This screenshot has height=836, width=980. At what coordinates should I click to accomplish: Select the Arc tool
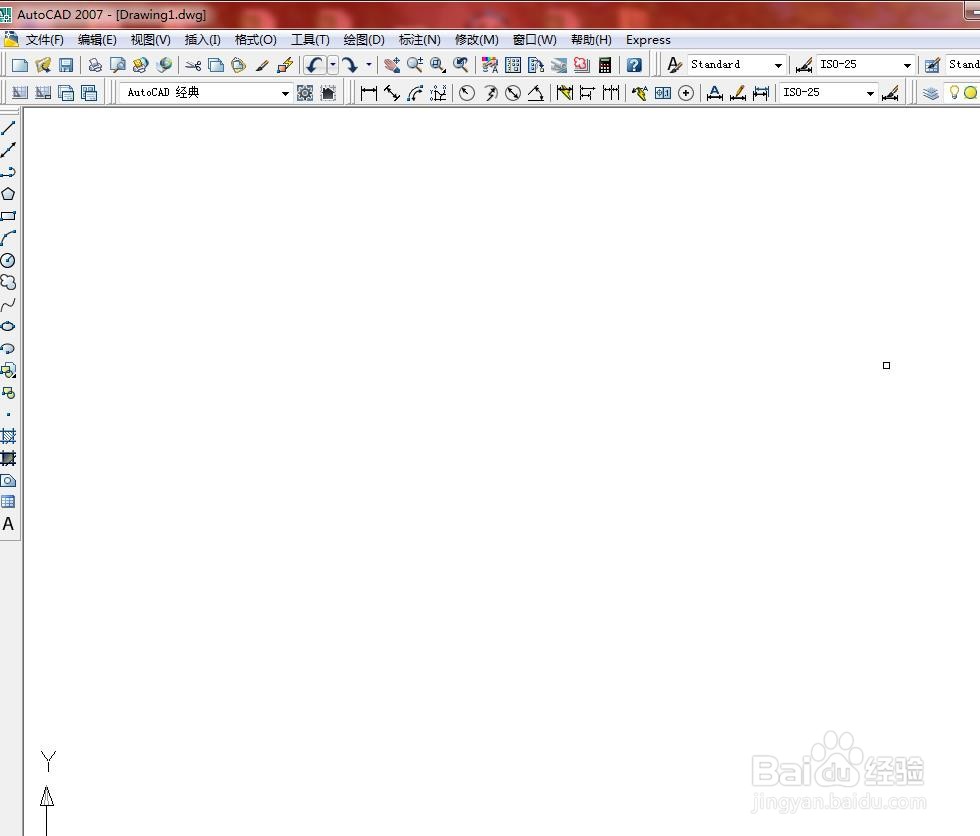(x=8, y=238)
